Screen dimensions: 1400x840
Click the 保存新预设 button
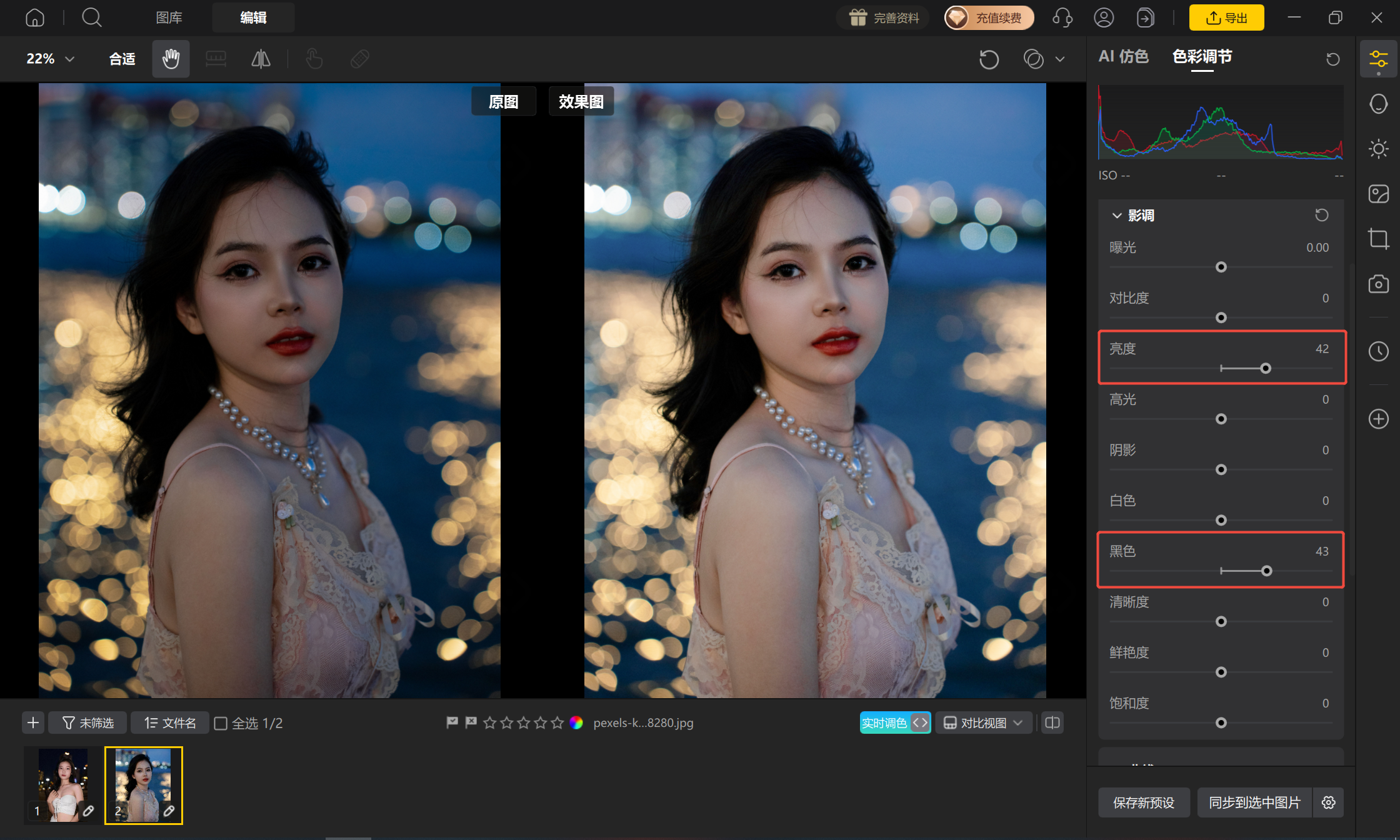[x=1144, y=802]
